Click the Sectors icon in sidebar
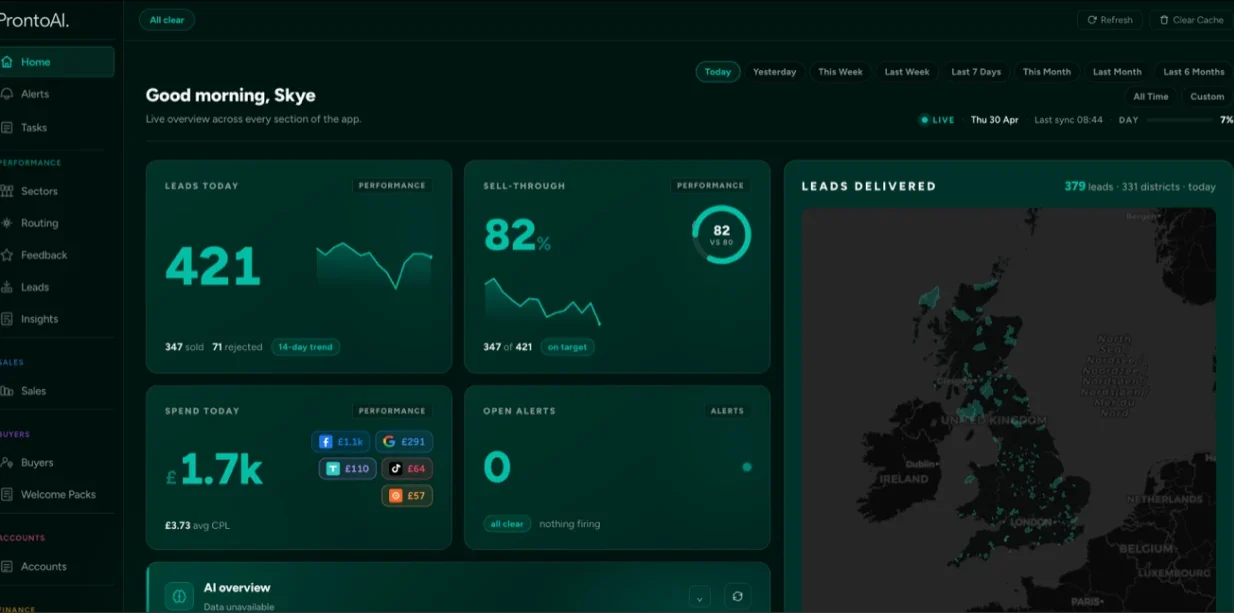 tap(7, 191)
